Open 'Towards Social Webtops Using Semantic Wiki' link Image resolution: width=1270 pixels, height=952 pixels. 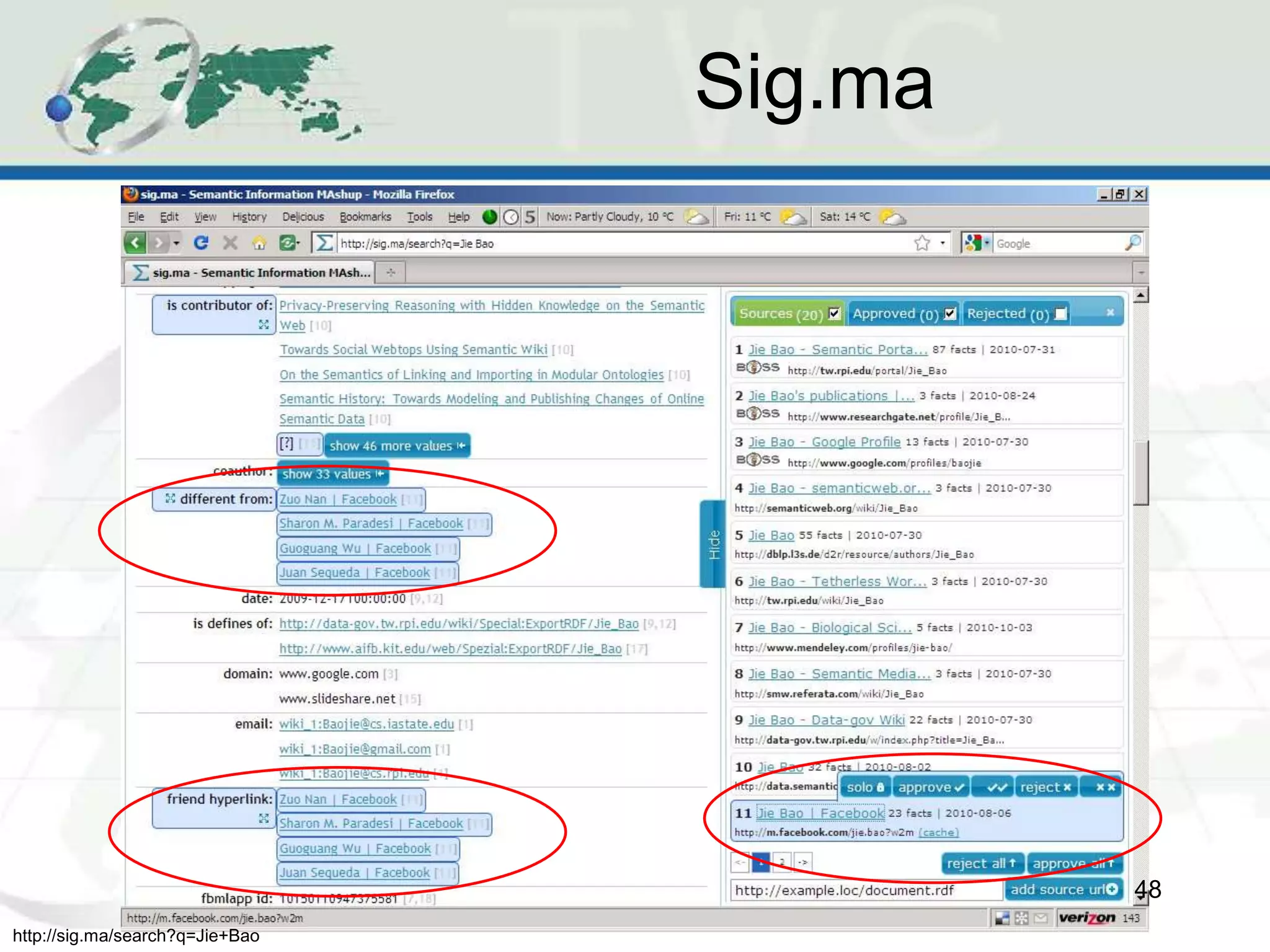coord(414,350)
